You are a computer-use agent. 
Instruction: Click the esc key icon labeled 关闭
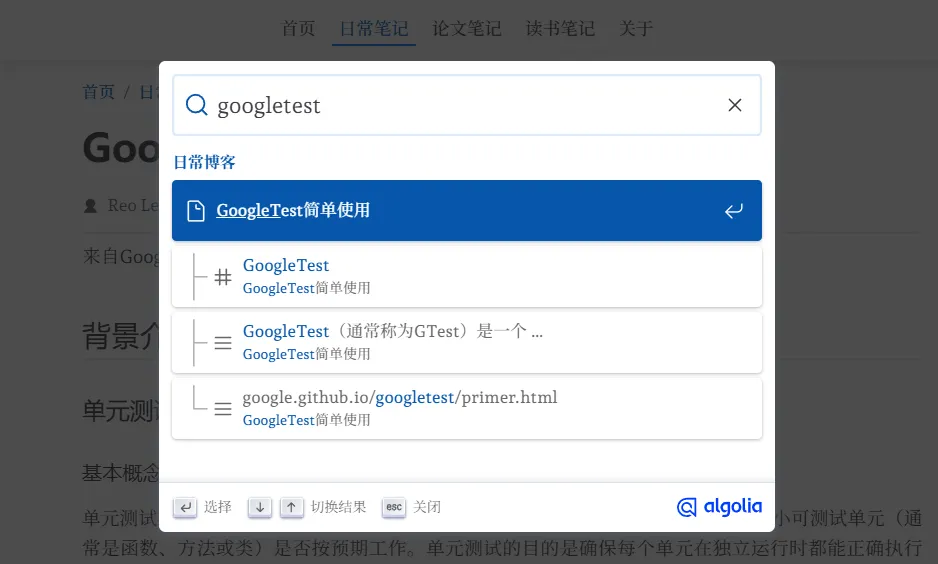394,507
